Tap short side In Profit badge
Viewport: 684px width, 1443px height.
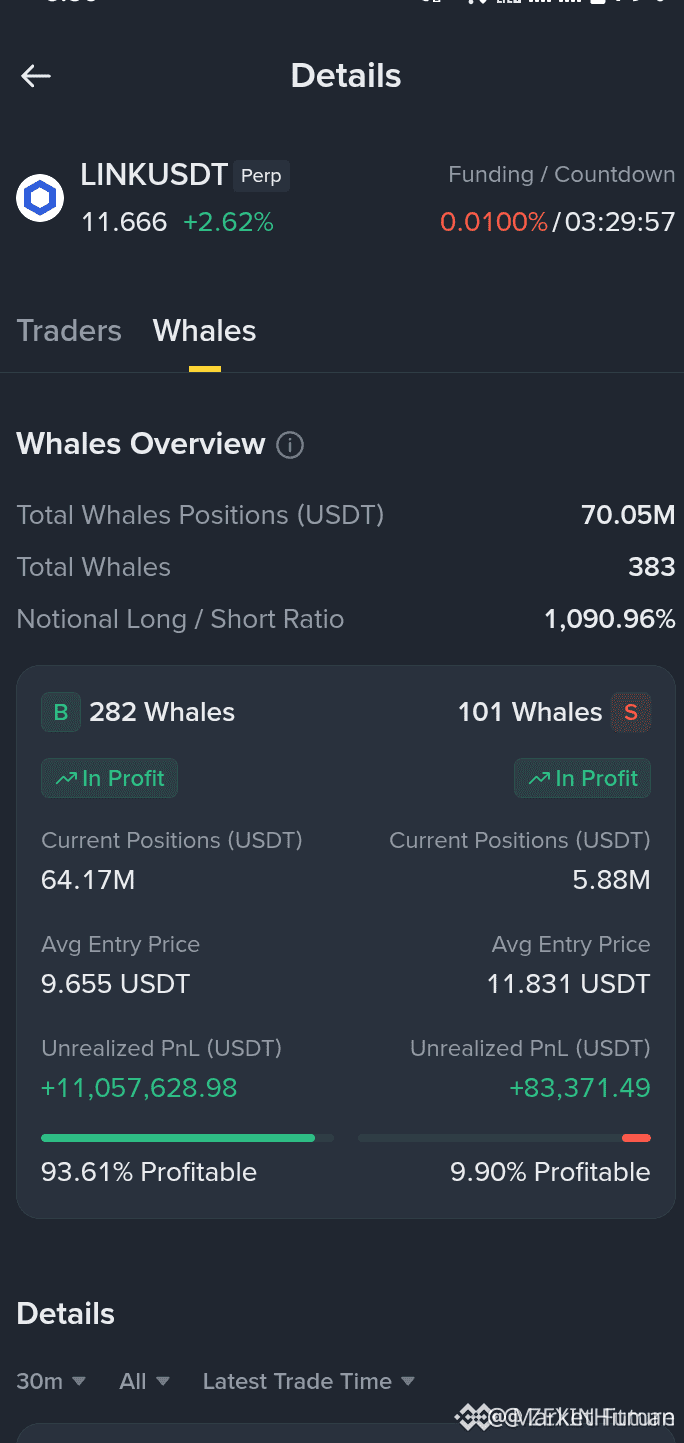[x=582, y=778]
